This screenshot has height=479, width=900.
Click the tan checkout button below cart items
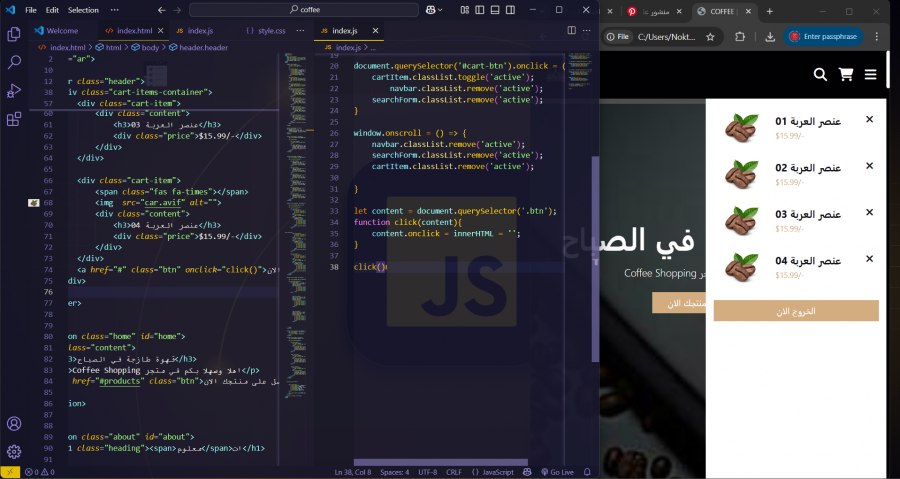tap(796, 311)
